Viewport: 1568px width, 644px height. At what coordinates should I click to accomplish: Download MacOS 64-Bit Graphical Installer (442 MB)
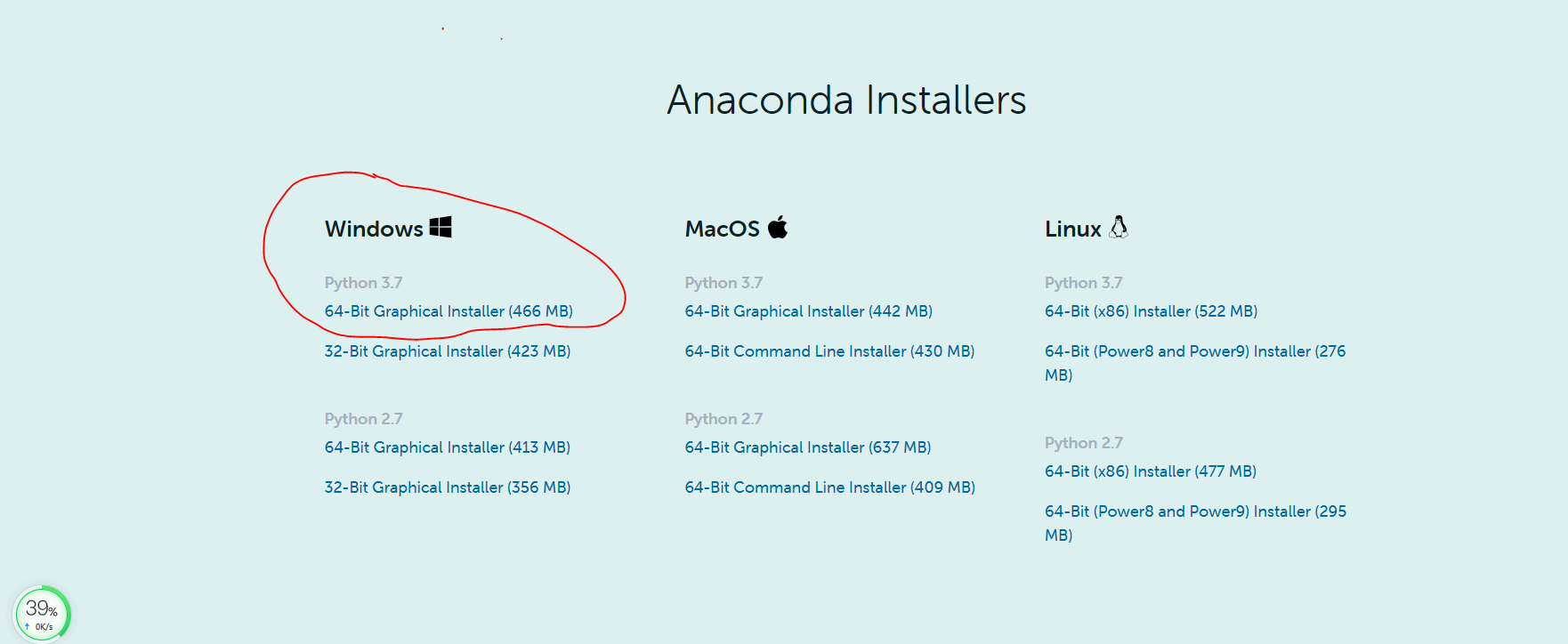(808, 311)
